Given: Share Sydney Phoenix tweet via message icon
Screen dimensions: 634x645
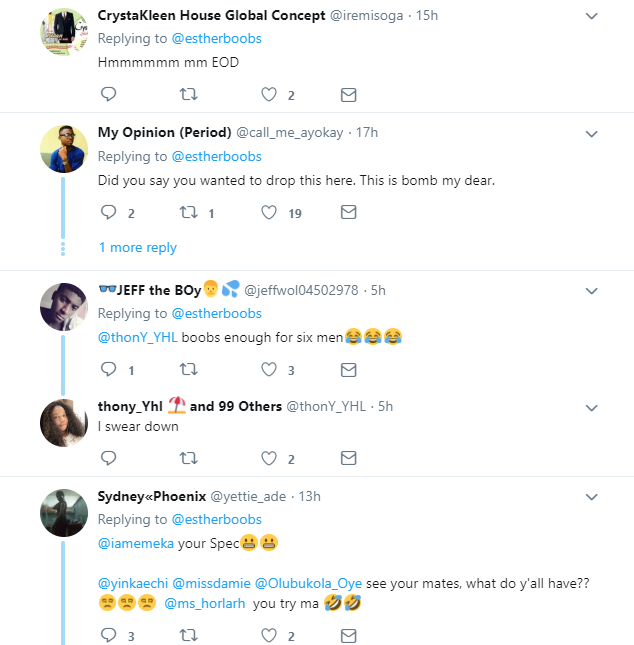Looking at the screenshot, I should [348, 635].
